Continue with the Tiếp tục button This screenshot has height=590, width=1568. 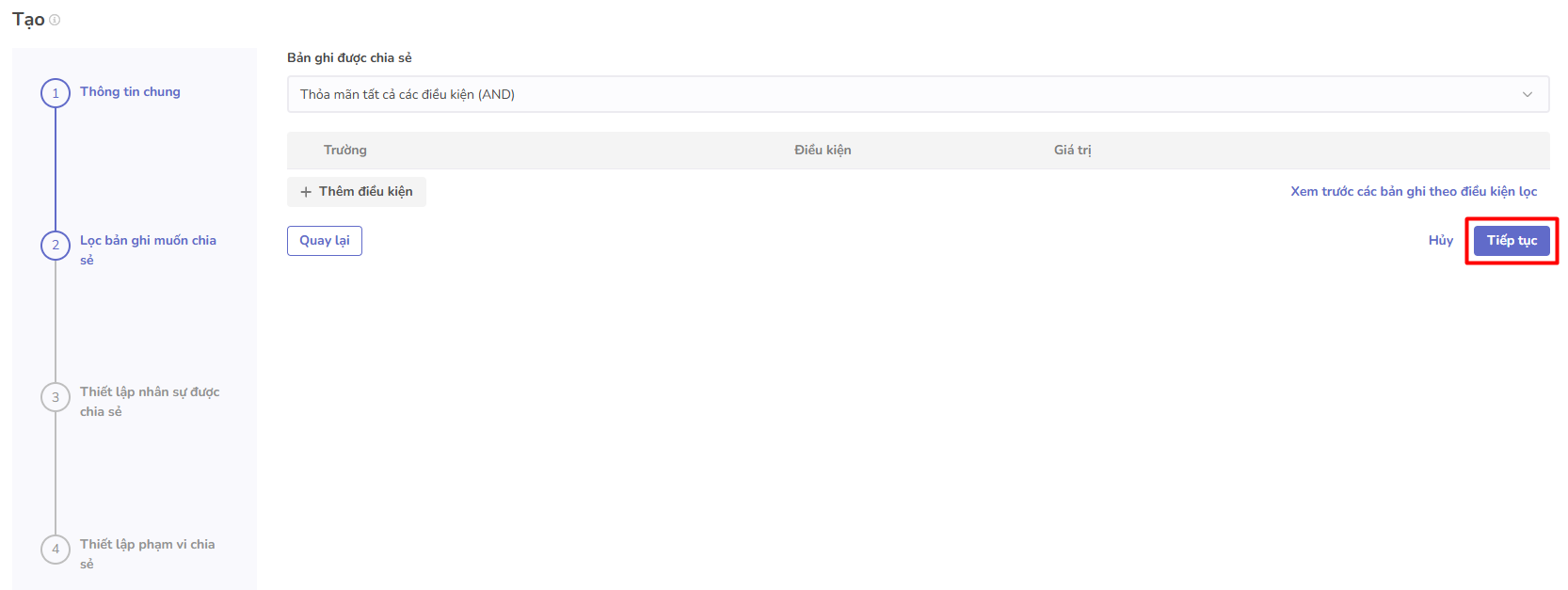[x=1512, y=241]
